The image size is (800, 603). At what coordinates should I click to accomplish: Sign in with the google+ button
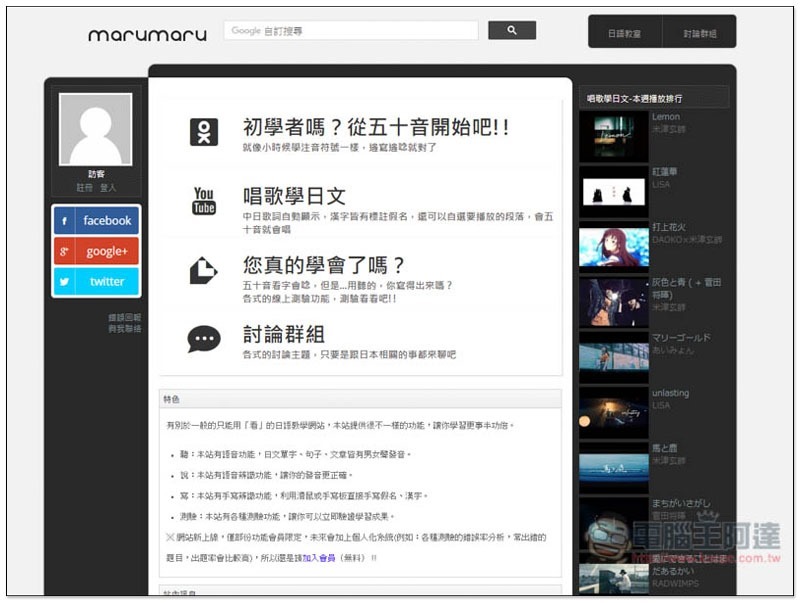96,251
